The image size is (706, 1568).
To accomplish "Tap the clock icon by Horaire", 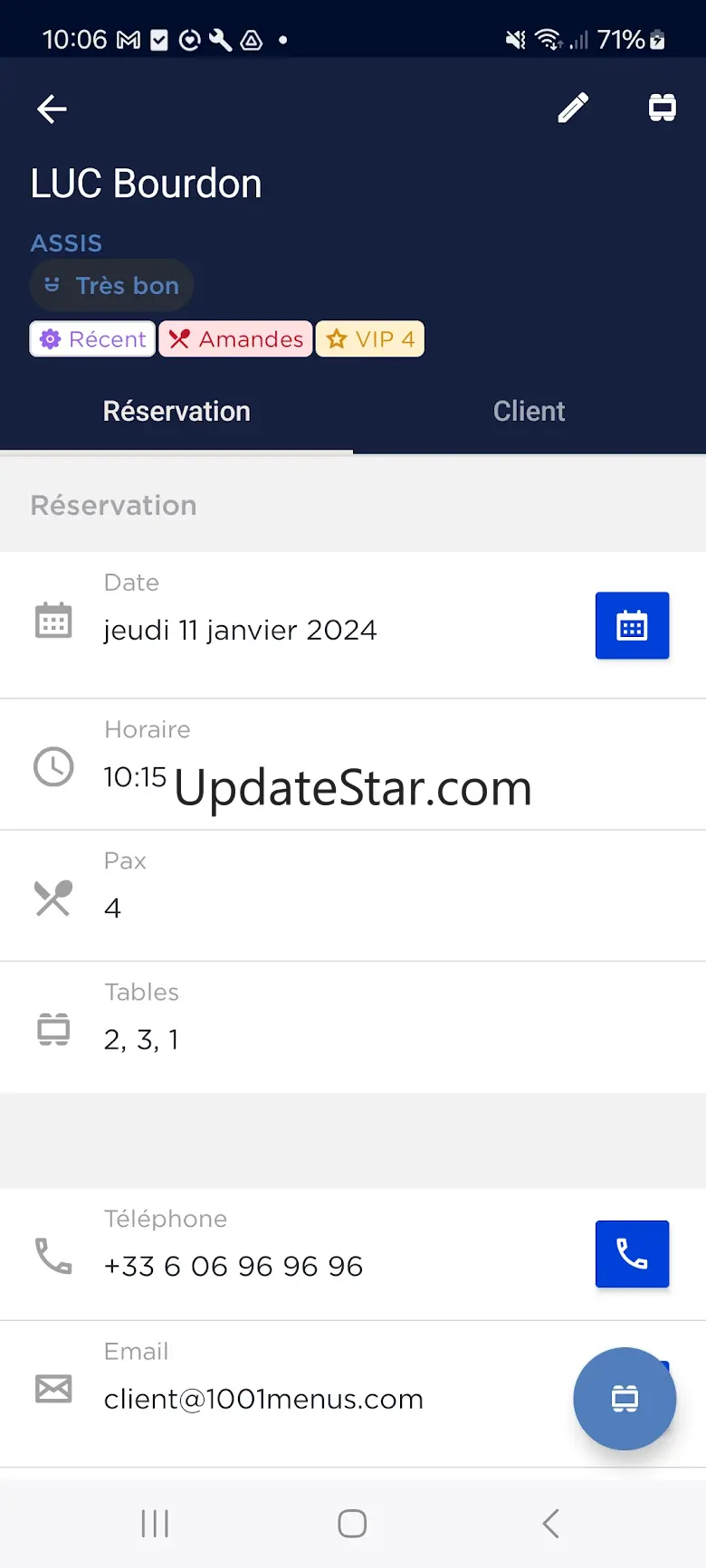I will pos(53,766).
